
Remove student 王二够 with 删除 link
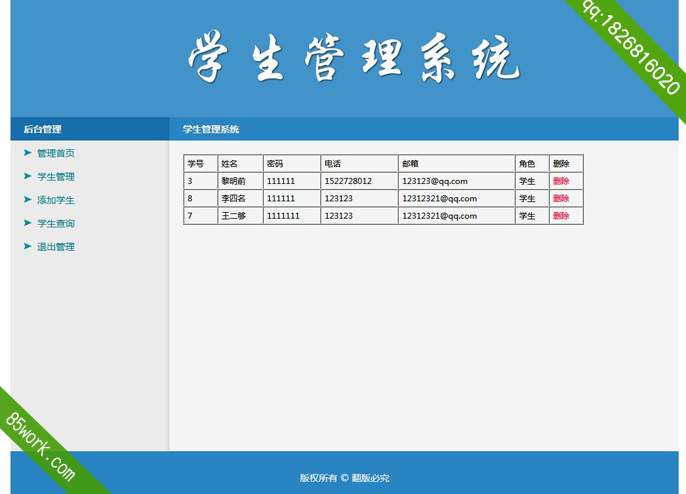(x=560, y=216)
